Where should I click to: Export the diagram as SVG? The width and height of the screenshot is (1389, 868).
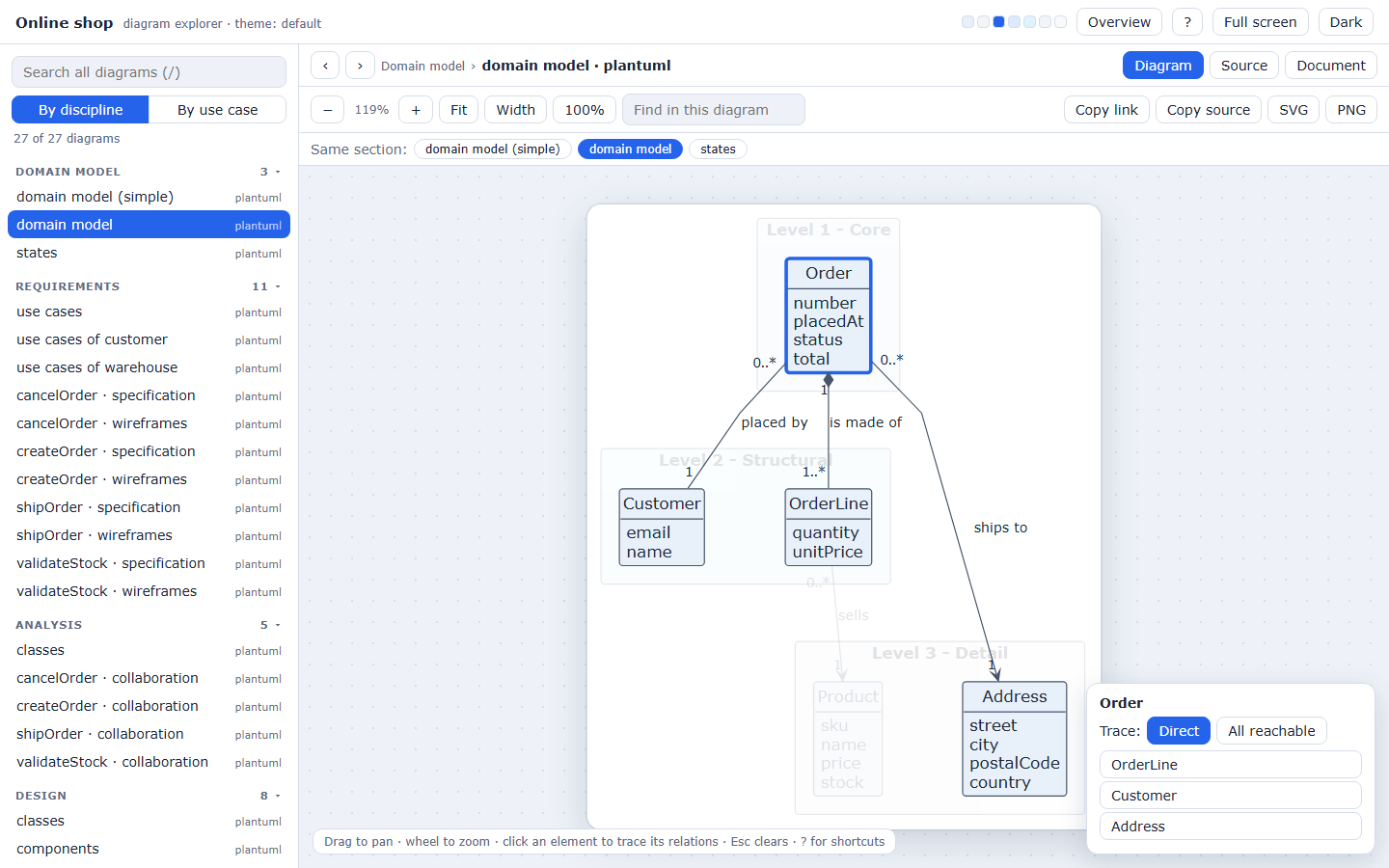click(x=1294, y=110)
